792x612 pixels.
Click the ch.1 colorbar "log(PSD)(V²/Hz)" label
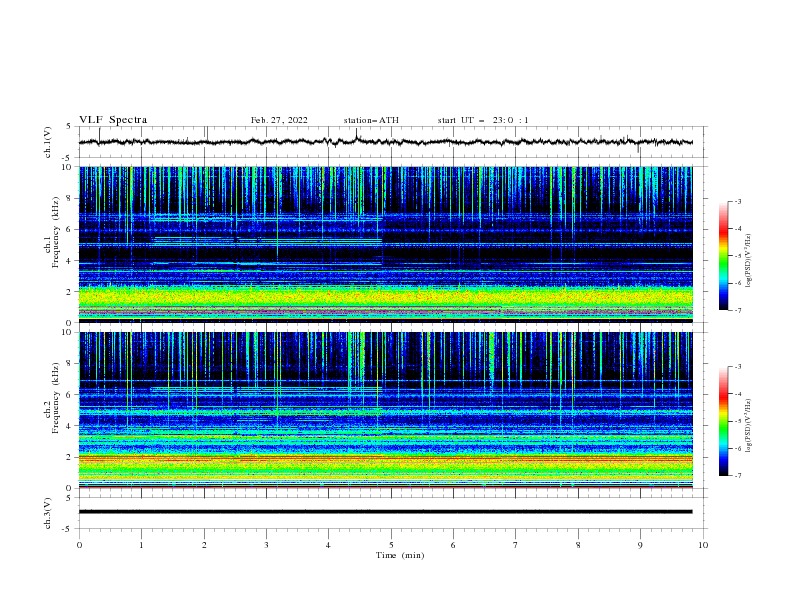[749, 261]
